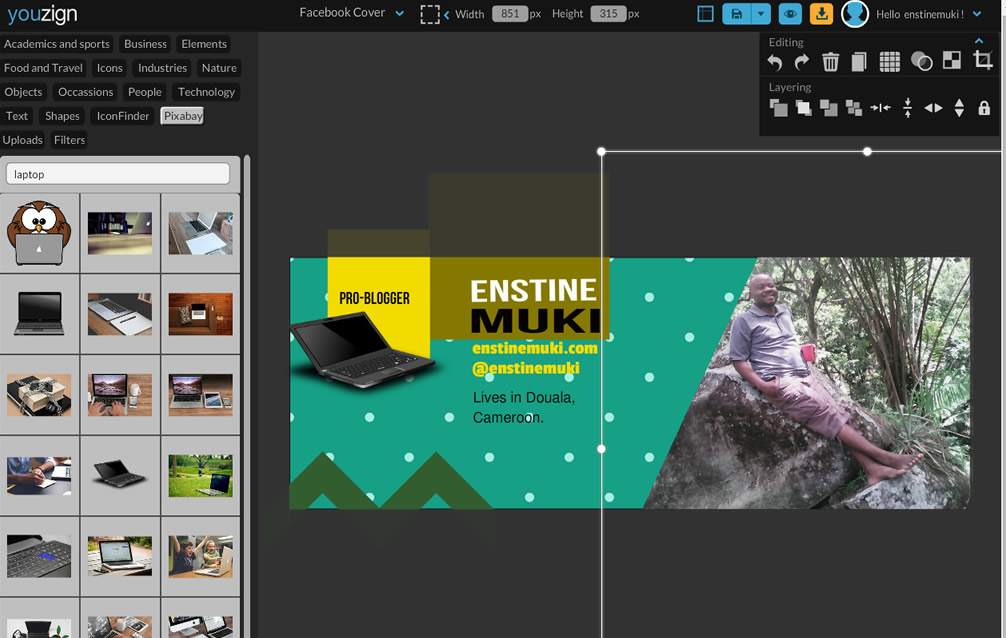The height and width of the screenshot is (638, 1006).
Task: Center the element horizontally
Action: click(880, 108)
